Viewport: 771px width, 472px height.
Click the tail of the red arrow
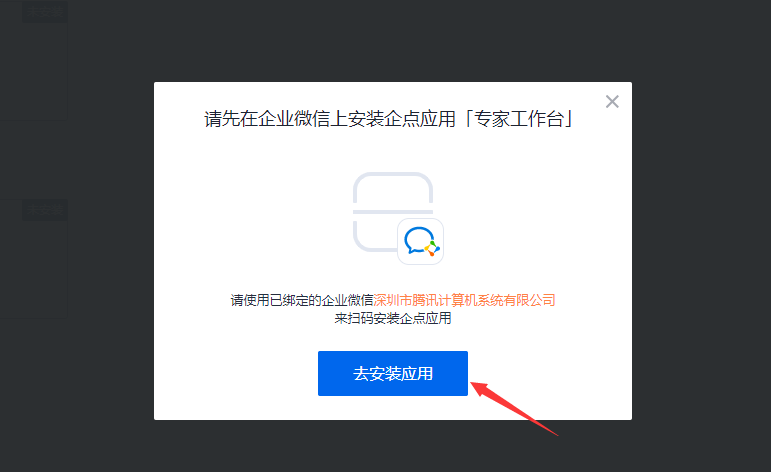[555, 434]
